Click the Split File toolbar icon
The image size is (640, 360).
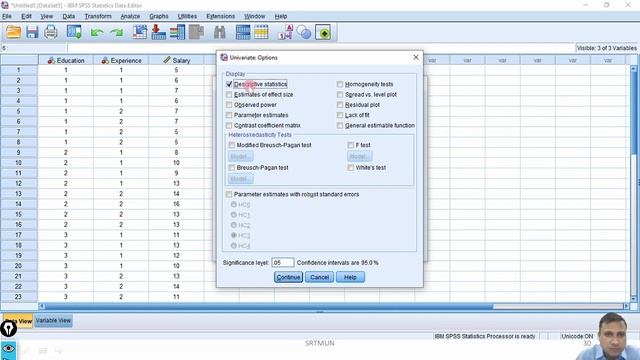pos(243,32)
